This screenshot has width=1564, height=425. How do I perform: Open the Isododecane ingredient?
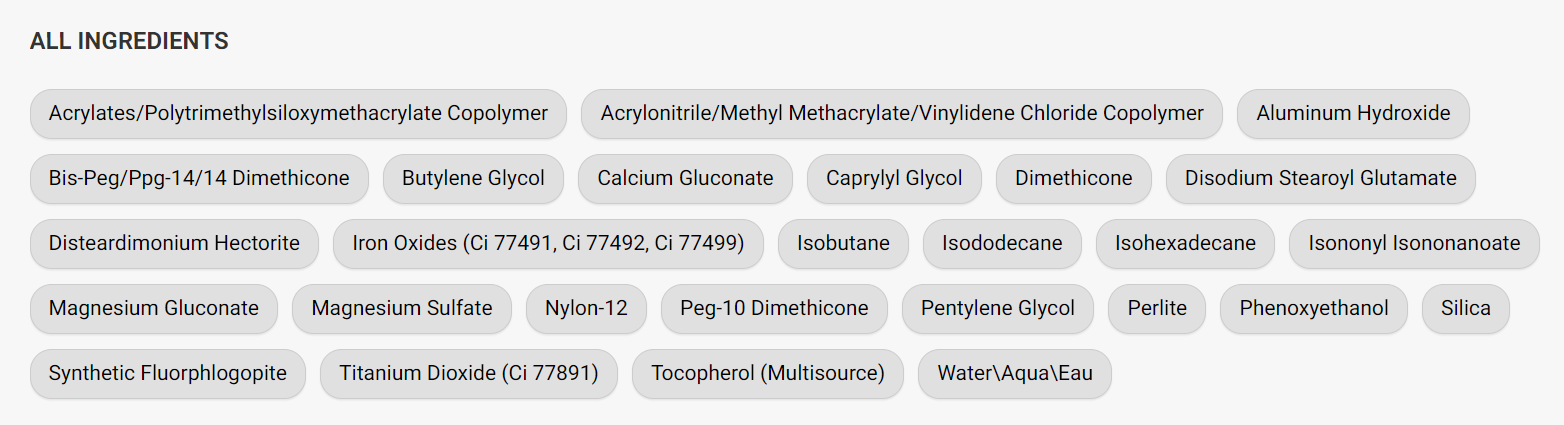(1002, 243)
